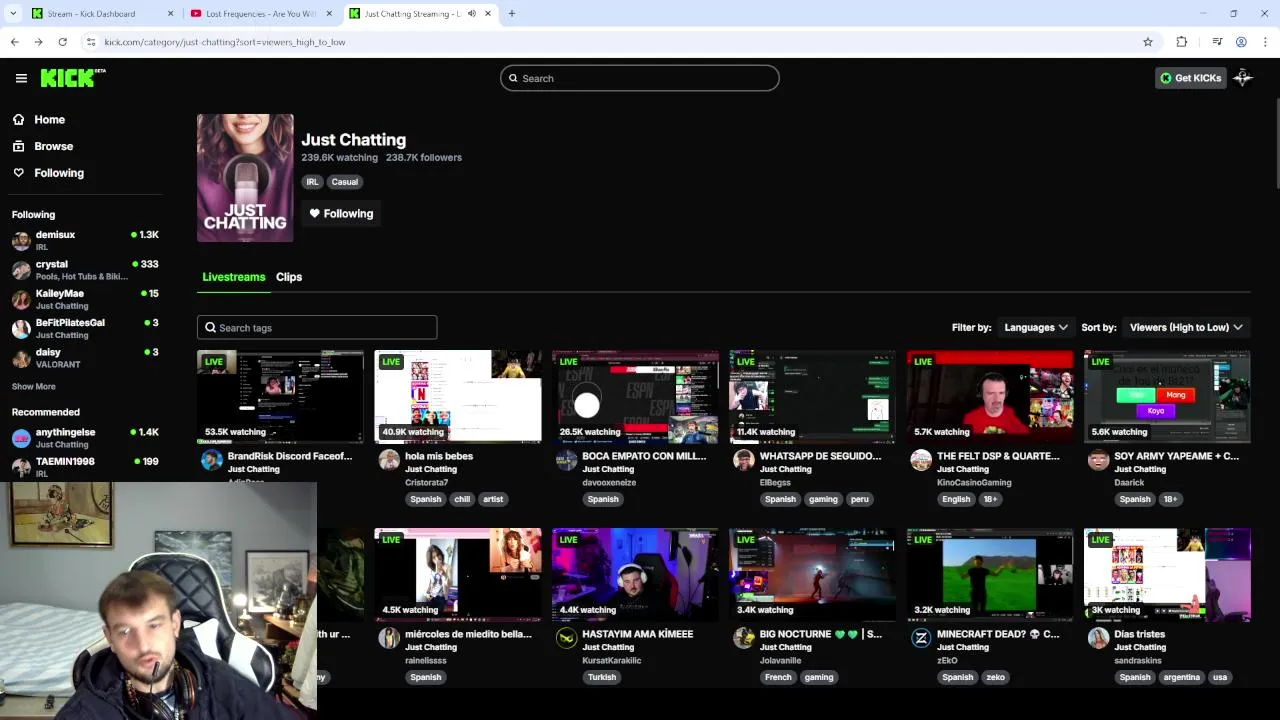Open daisy channel avatar

pyautogui.click(x=21, y=358)
